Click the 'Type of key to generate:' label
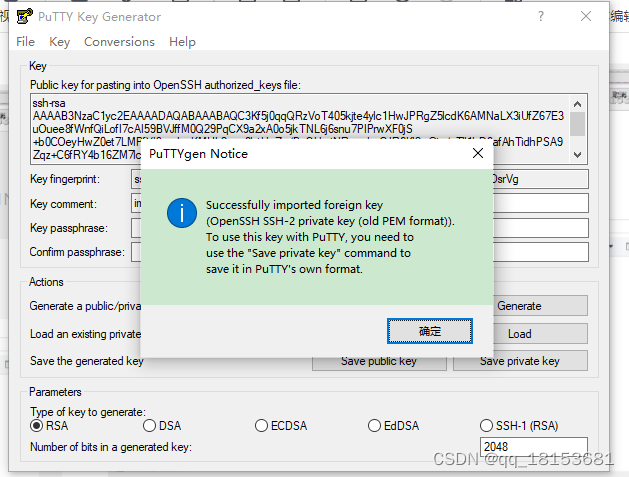This screenshot has height=477, width=629. 88,412
